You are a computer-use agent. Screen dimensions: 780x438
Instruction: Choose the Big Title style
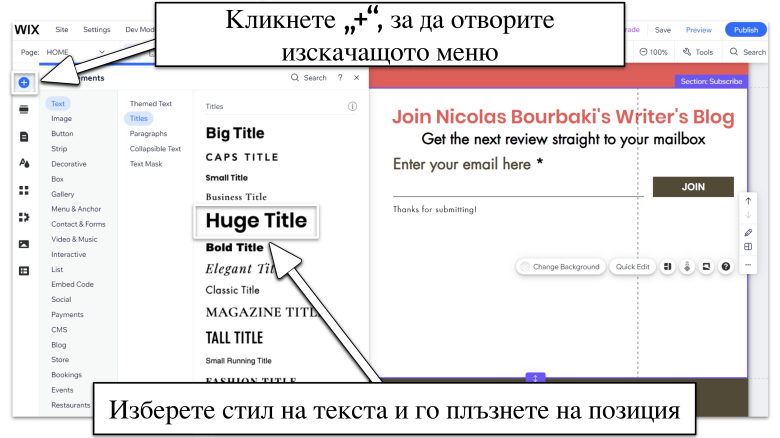(235, 133)
